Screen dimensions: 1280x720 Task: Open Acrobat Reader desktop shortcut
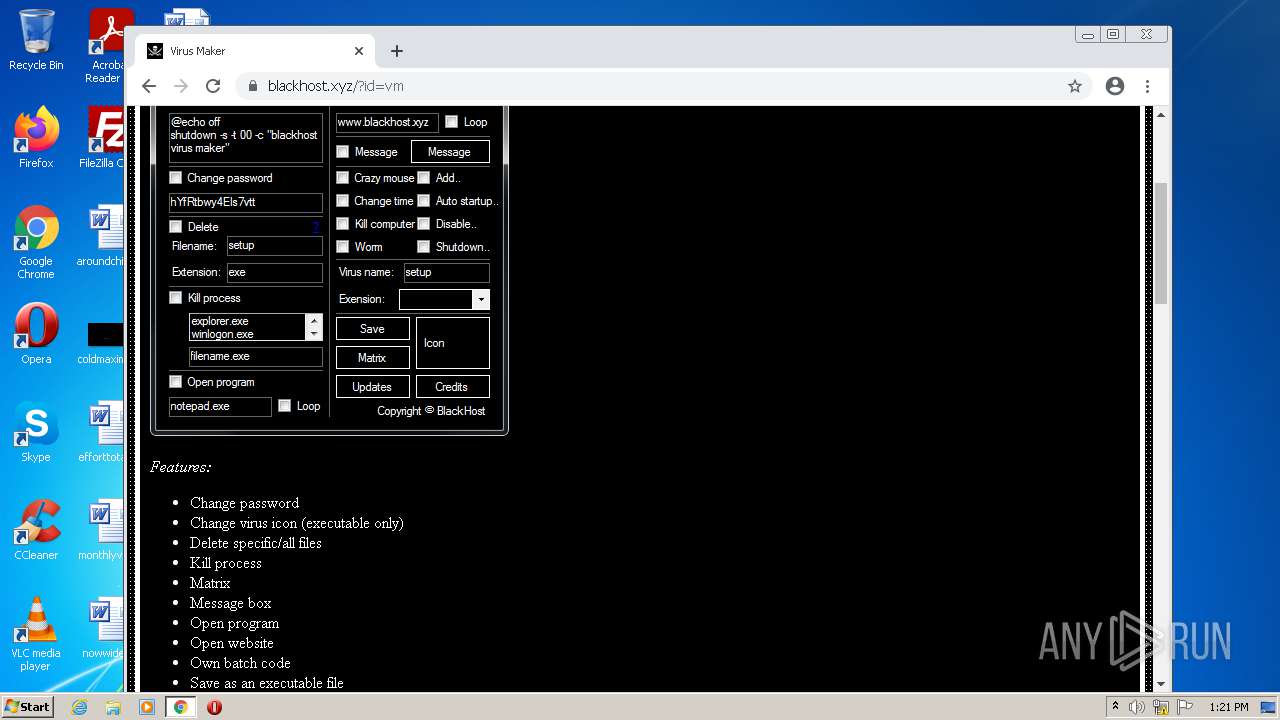[106, 46]
